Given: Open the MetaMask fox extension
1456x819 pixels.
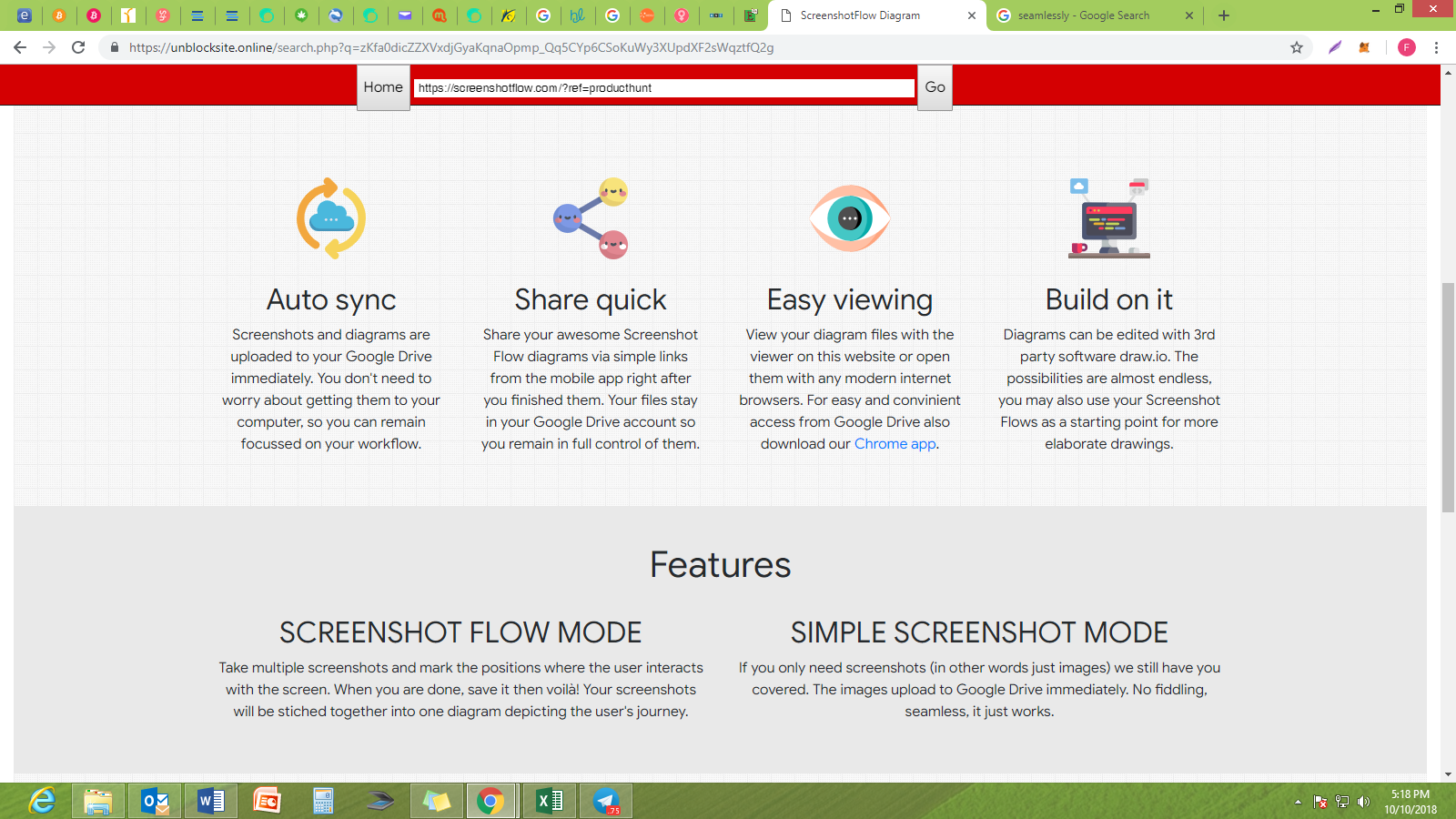Looking at the screenshot, I should tap(1364, 47).
